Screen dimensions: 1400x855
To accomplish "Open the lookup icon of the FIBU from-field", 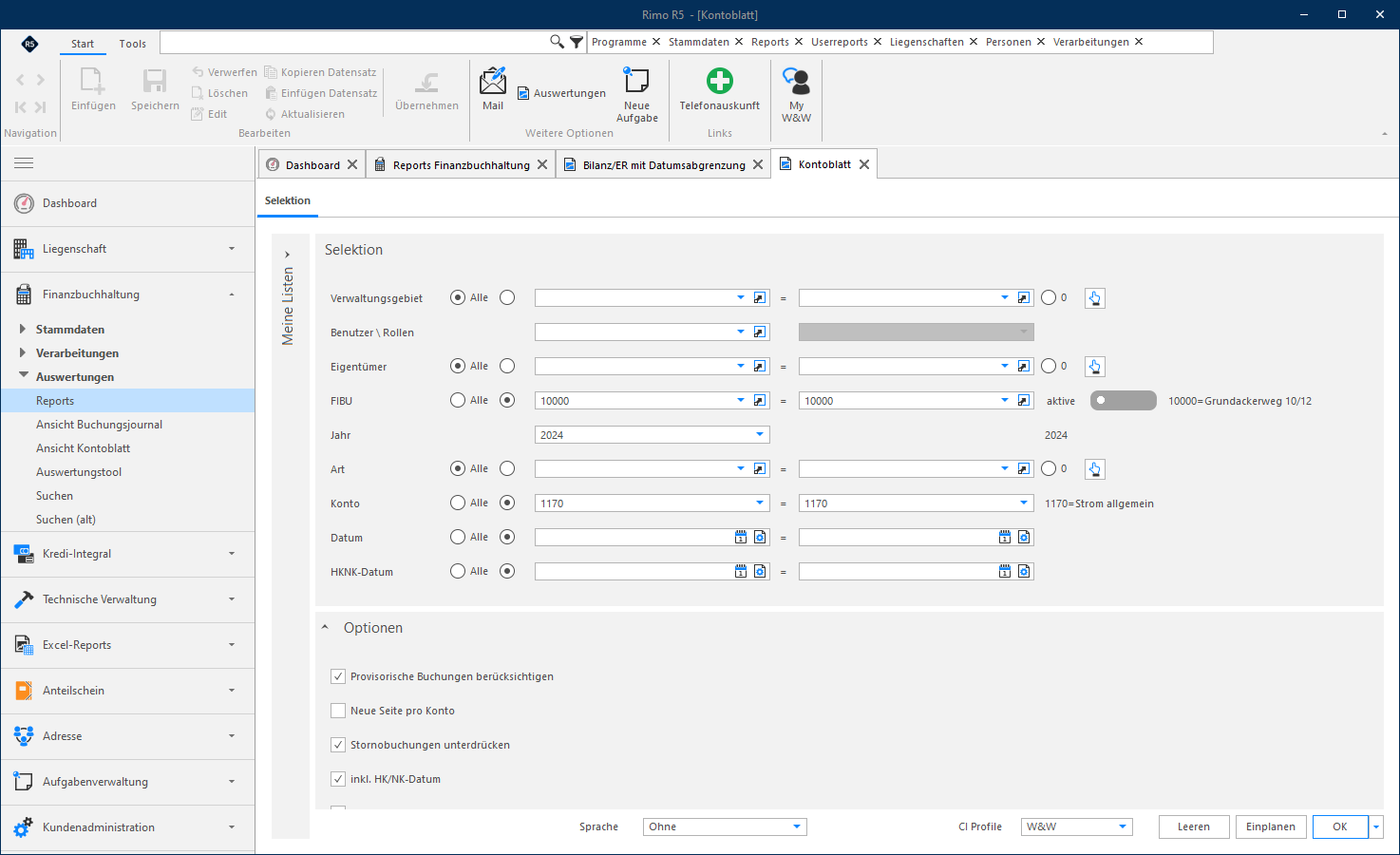I will point(760,401).
